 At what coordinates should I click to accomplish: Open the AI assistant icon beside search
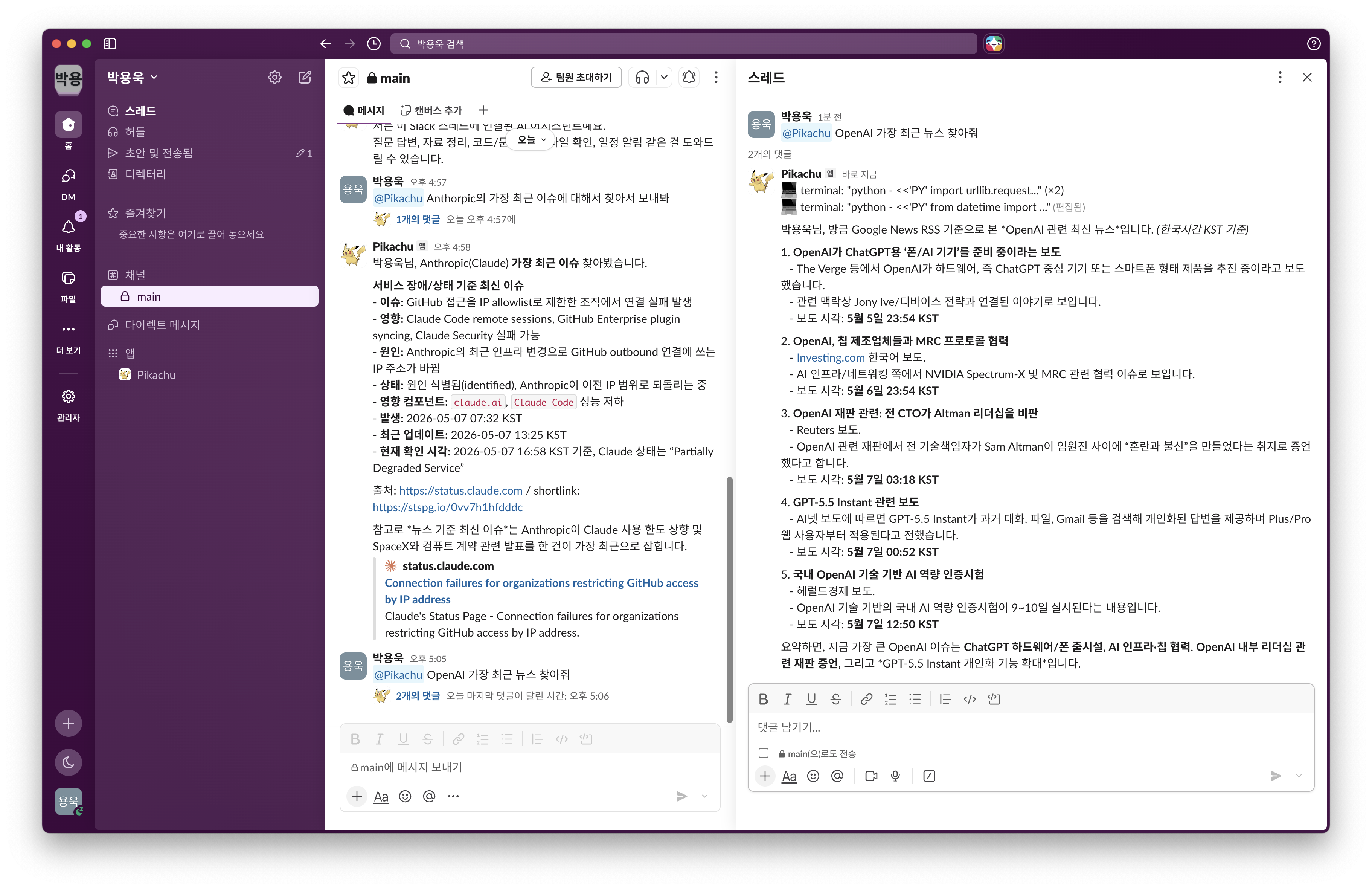(994, 44)
